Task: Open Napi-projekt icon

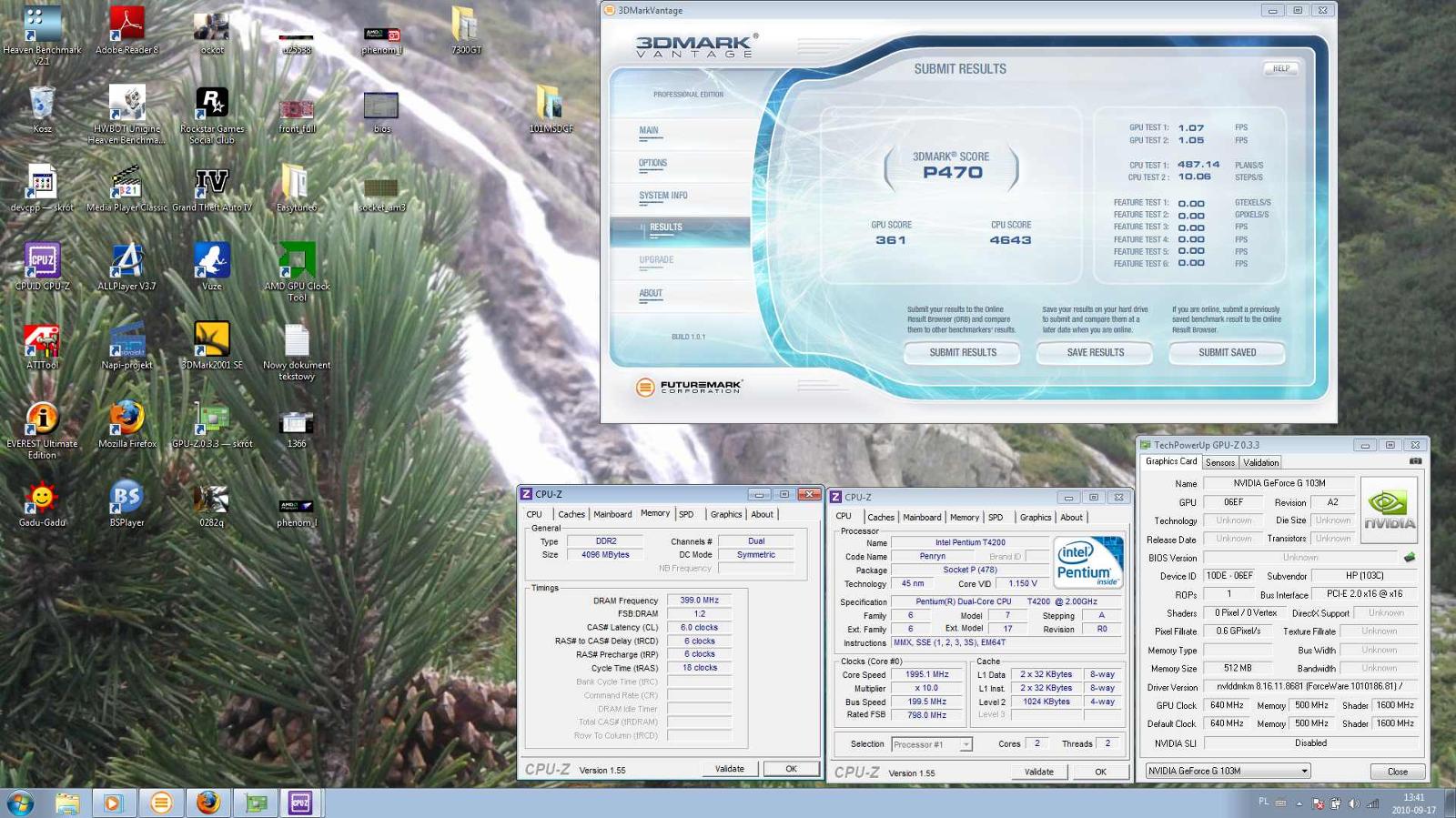Action: 126,346
